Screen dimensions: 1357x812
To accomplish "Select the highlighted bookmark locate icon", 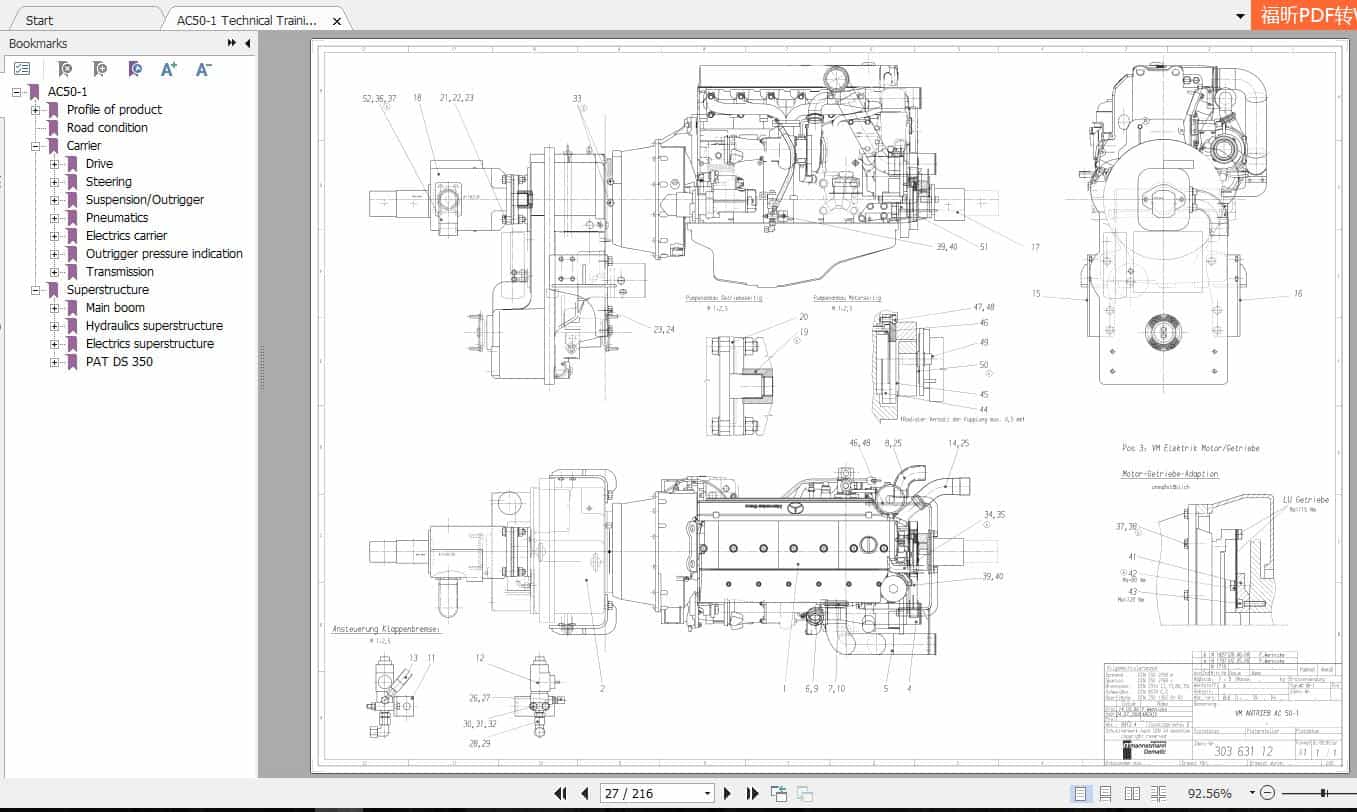I will coord(134,68).
